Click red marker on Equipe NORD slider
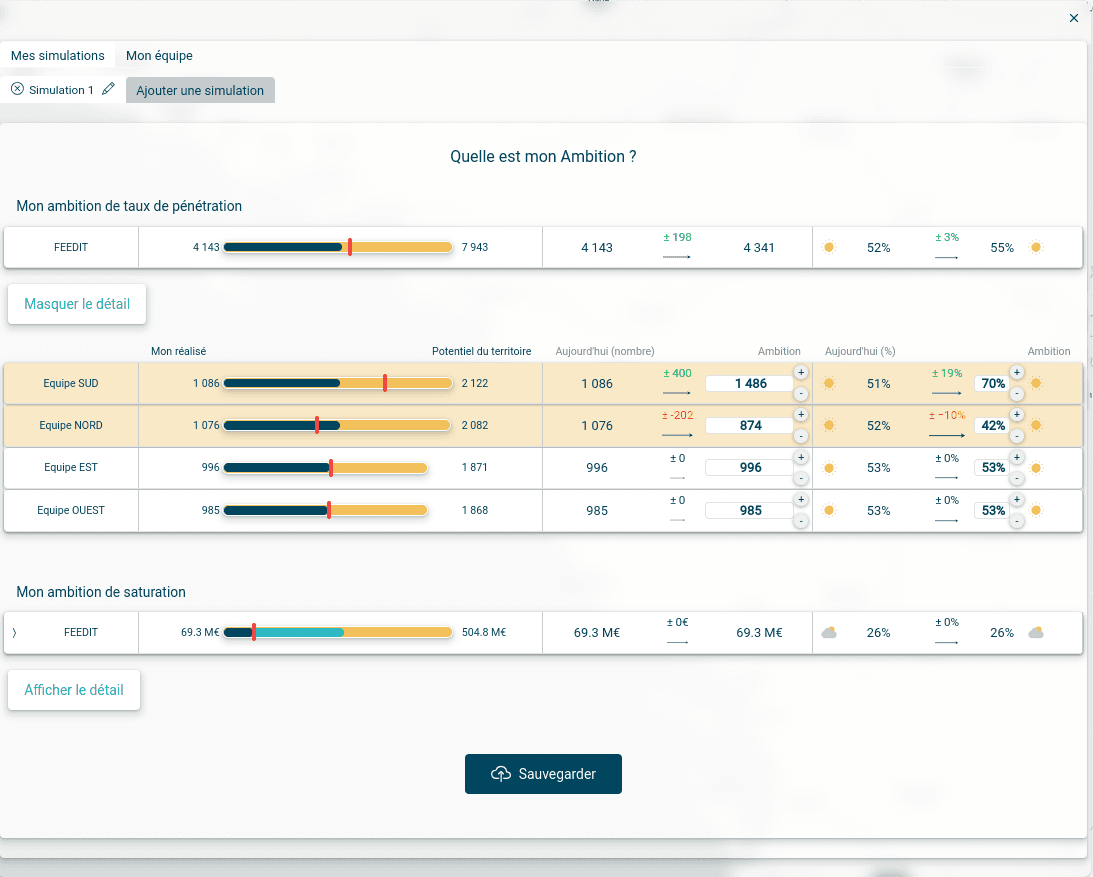Viewport: 1093px width, 877px height. (x=317, y=425)
